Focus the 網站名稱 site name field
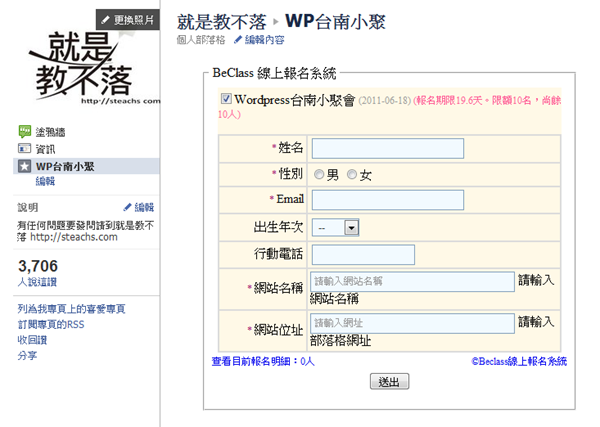 pos(412,282)
